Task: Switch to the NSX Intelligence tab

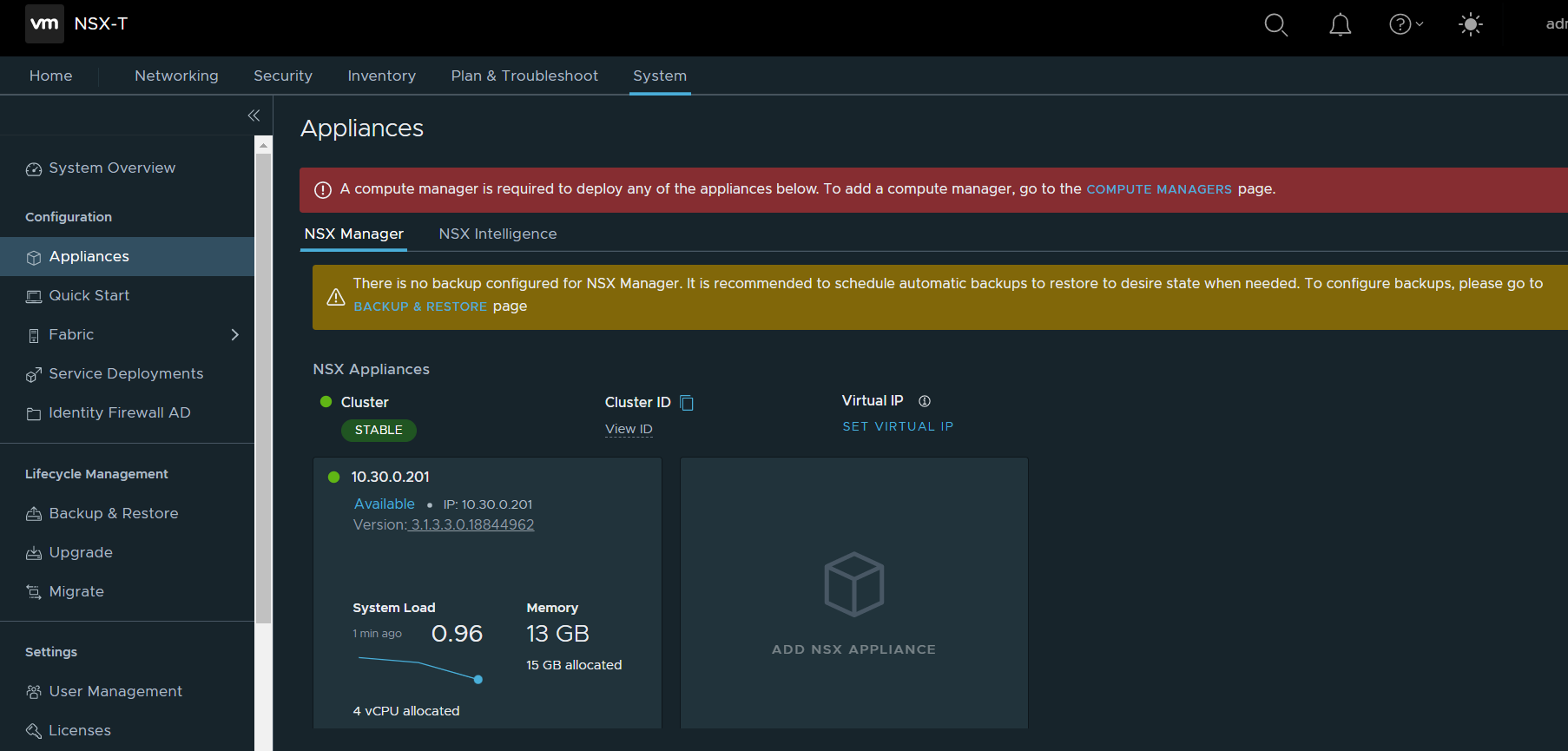Action: click(x=497, y=234)
